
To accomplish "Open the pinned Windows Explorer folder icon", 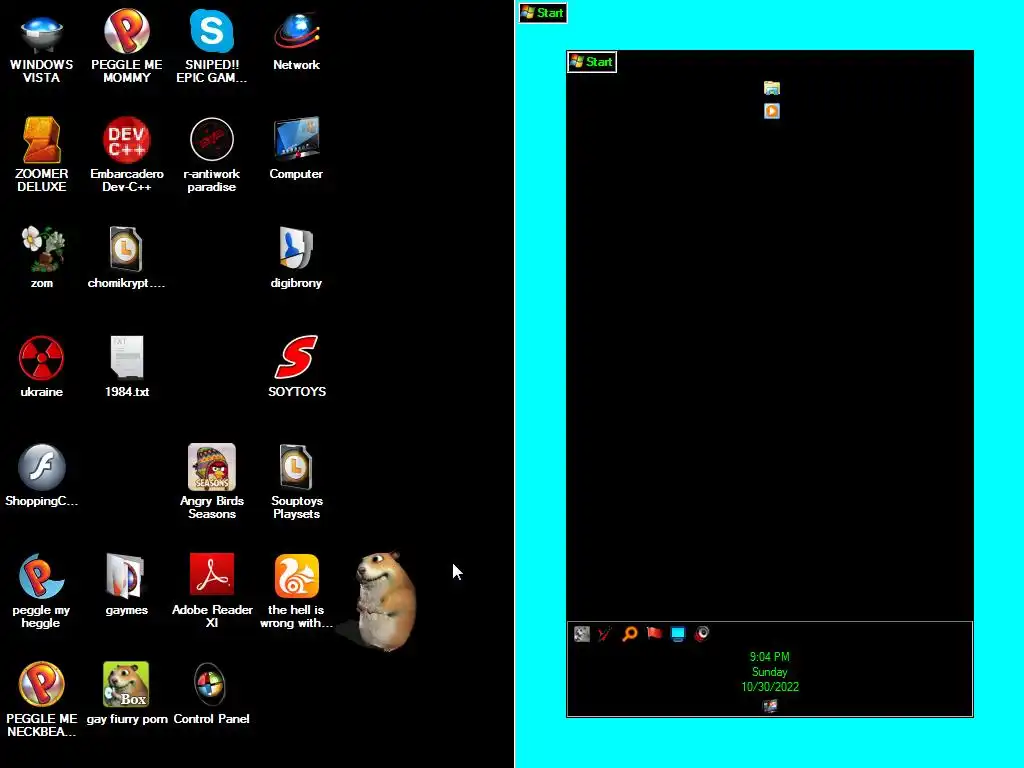I will pos(772,88).
